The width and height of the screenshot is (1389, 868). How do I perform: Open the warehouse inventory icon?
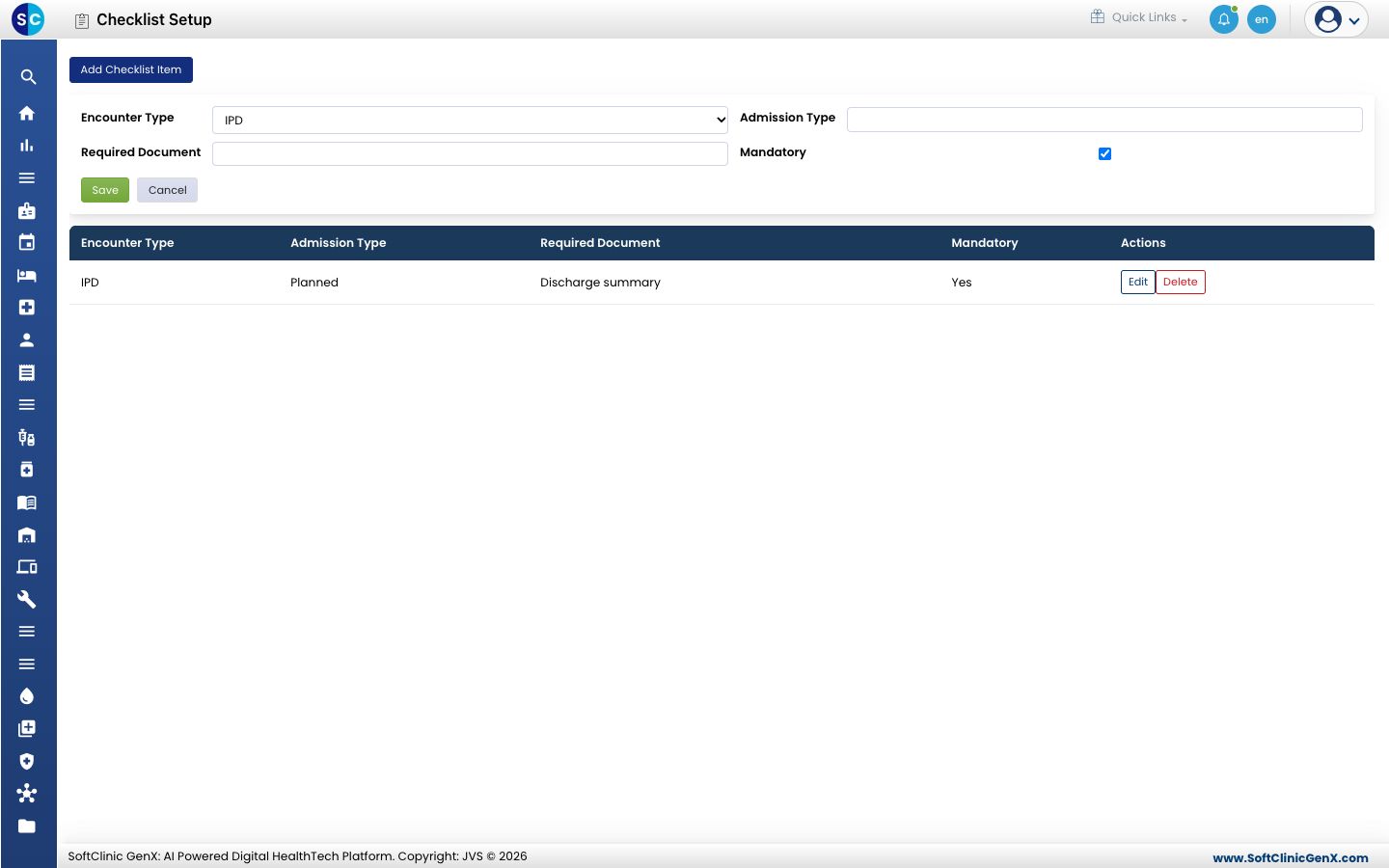tap(27, 534)
